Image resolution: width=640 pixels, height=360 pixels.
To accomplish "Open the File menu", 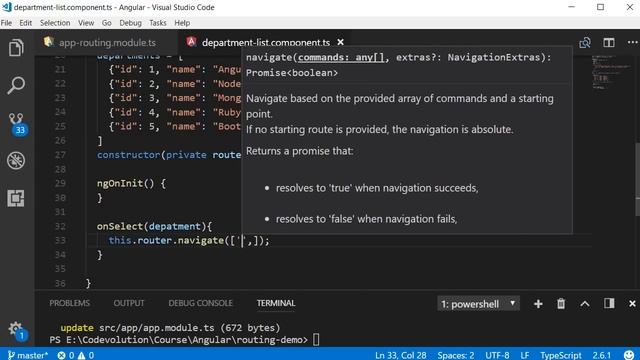I will click(x=6, y=23).
